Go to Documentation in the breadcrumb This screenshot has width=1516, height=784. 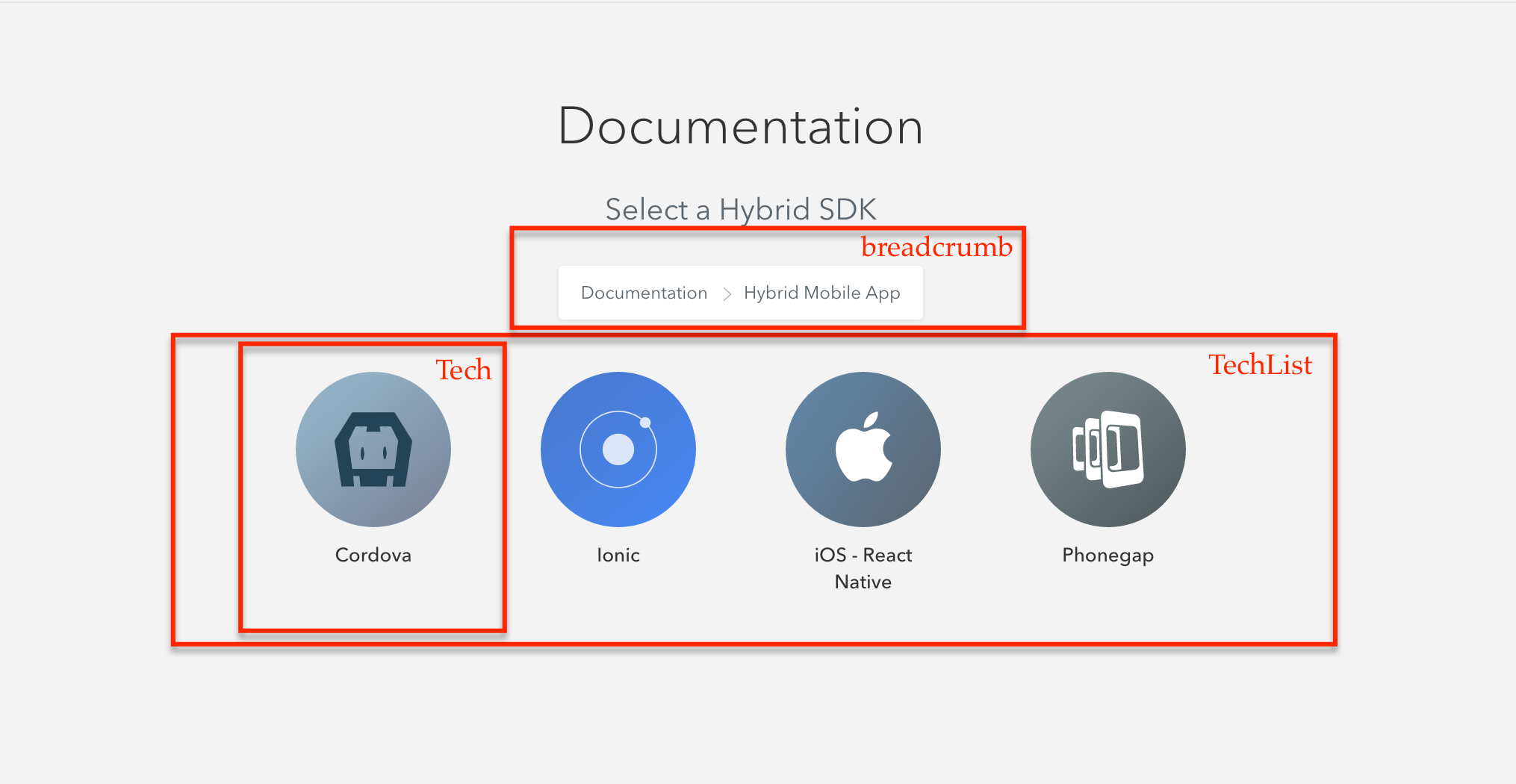tap(644, 293)
